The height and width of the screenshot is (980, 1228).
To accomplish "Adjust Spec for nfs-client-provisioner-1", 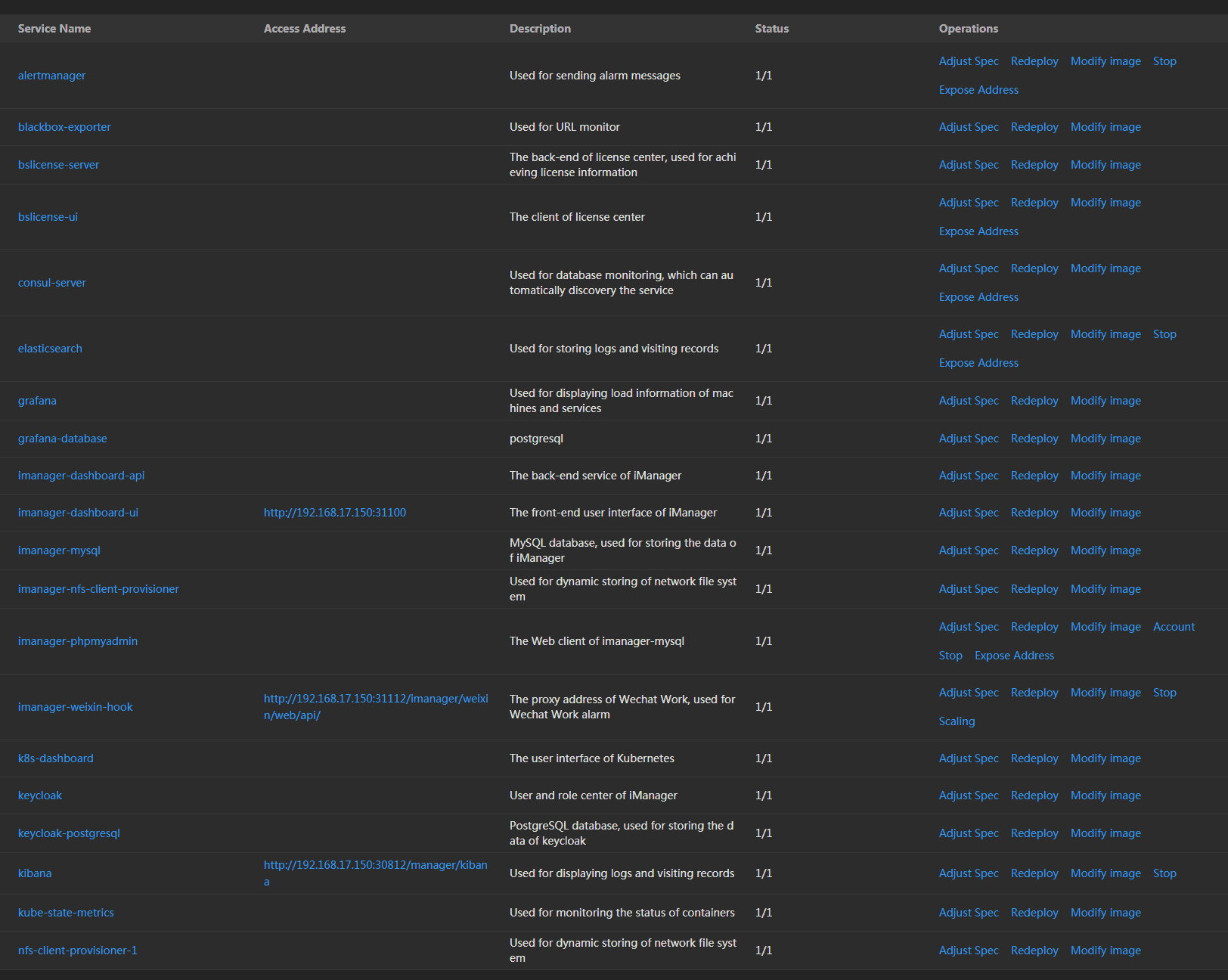I will pyautogui.click(x=968, y=951).
